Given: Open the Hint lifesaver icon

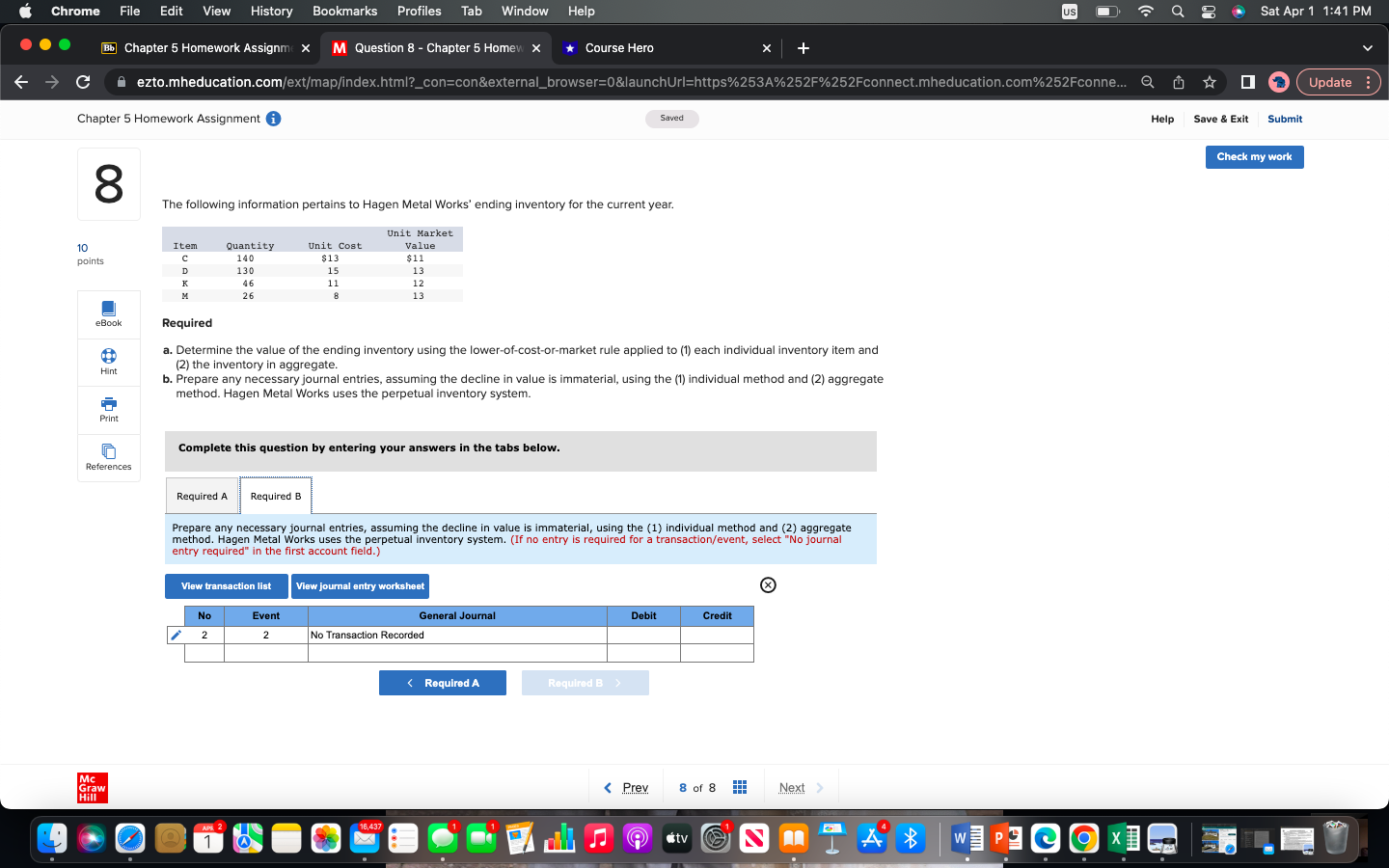Looking at the screenshot, I should point(109,363).
